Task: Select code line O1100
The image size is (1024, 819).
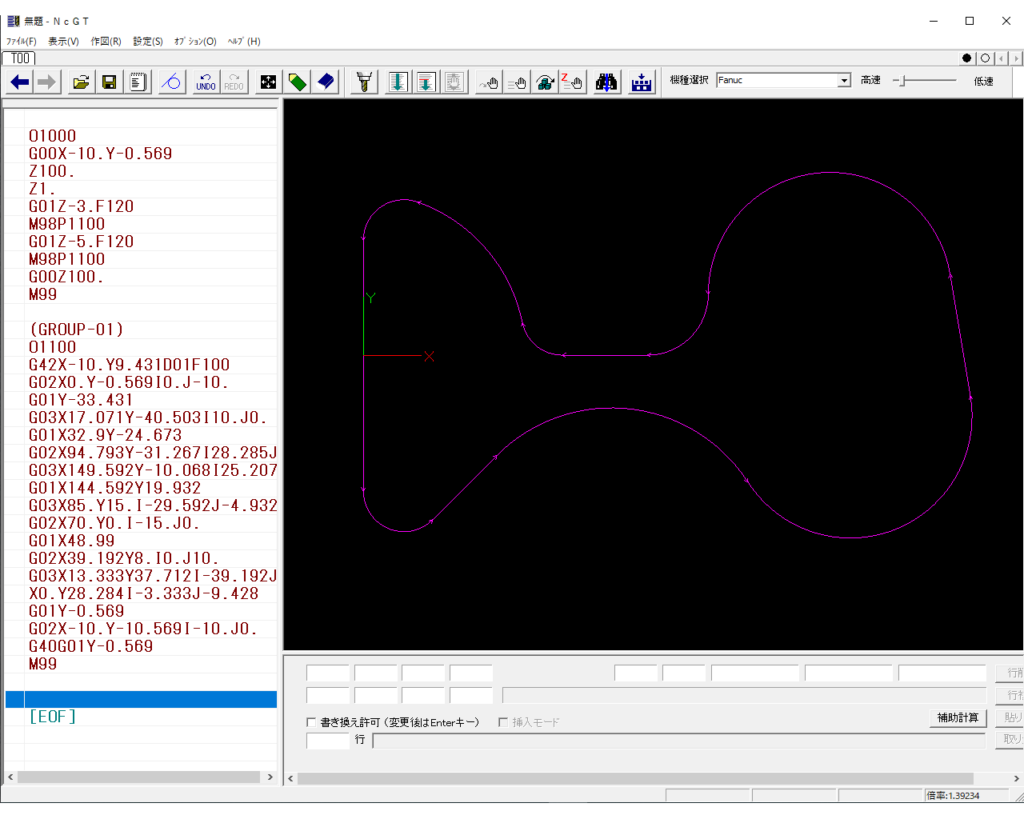Action: tap(52, 347)
